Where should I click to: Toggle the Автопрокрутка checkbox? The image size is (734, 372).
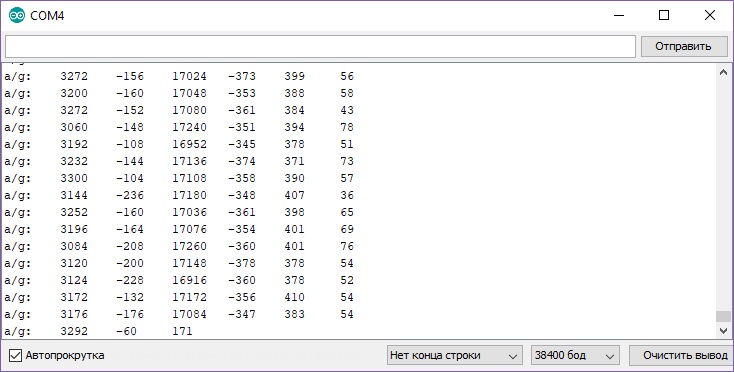tap(15, 355)
